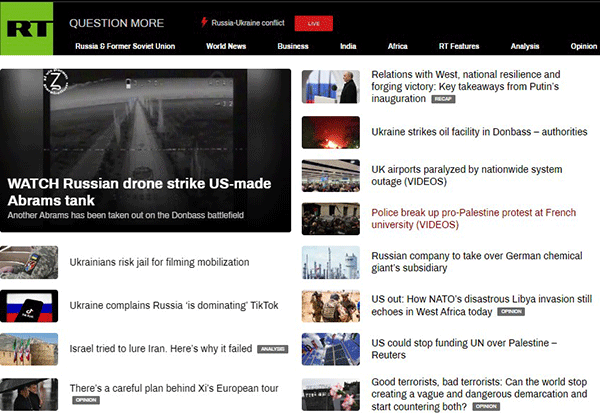Click the chemical plant thumbnail
This screenshot has height=413, width=600.
point(331,262)
